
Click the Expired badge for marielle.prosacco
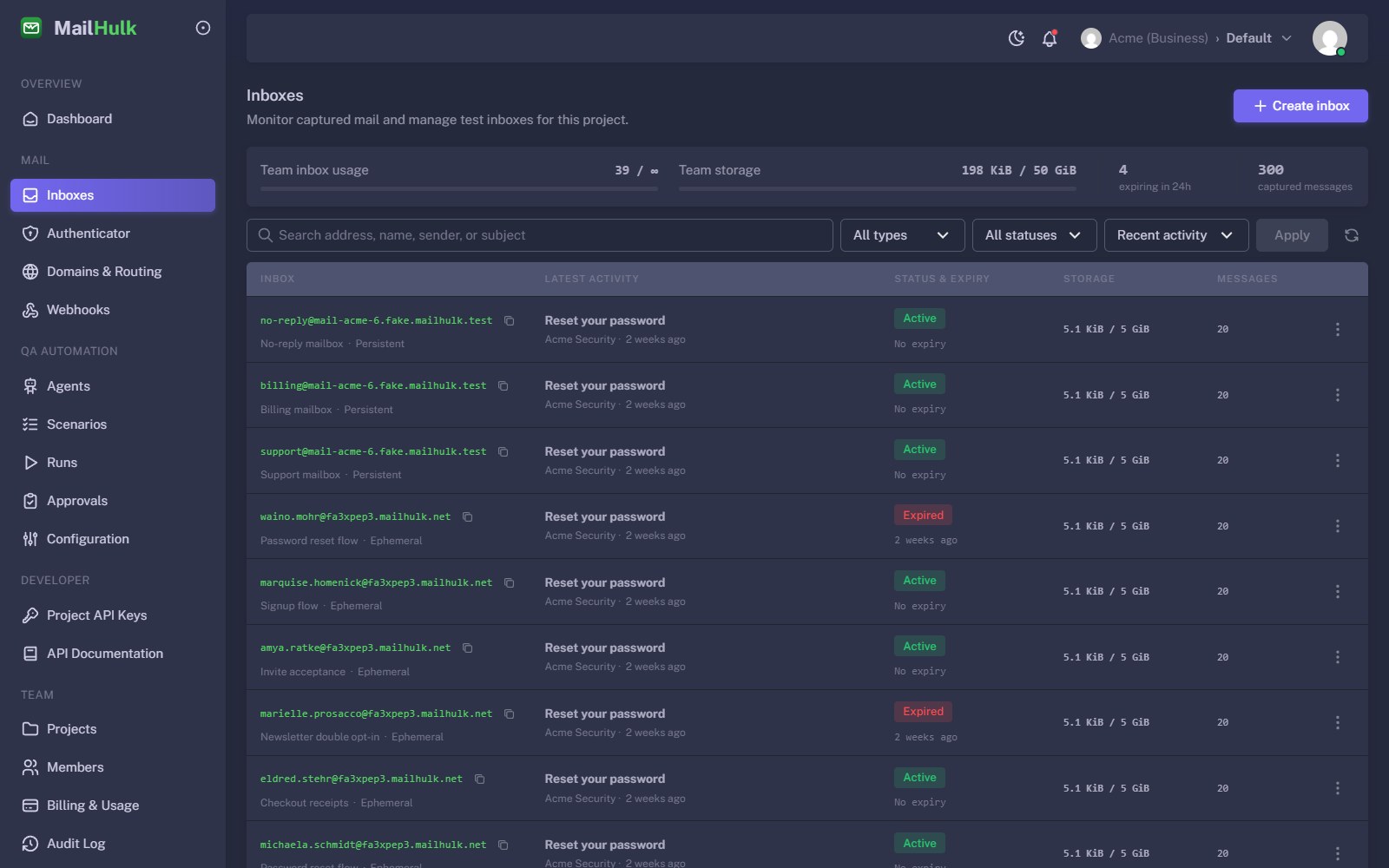[923, 712]
